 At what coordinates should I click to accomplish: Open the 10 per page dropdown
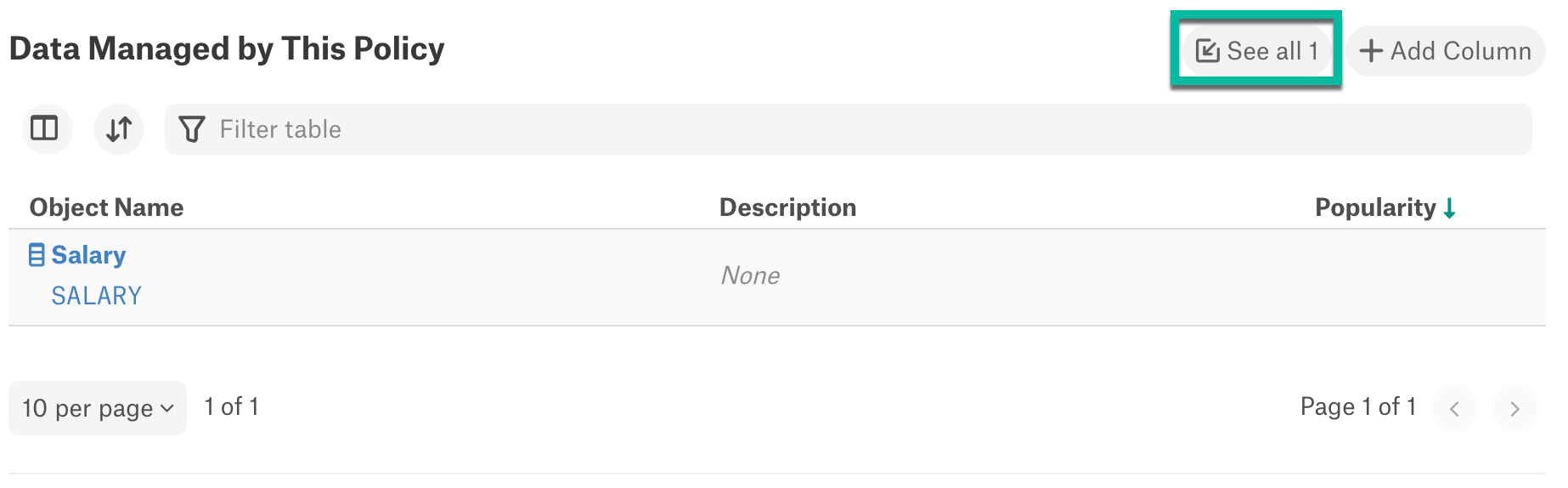click(x=98, y=408)
